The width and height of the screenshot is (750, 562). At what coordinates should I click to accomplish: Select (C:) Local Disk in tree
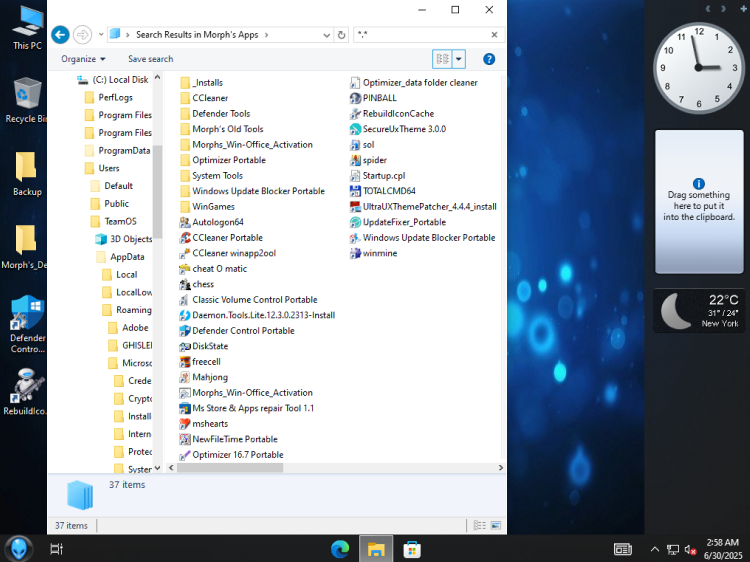pyautogui.click(x=113, y=80)
